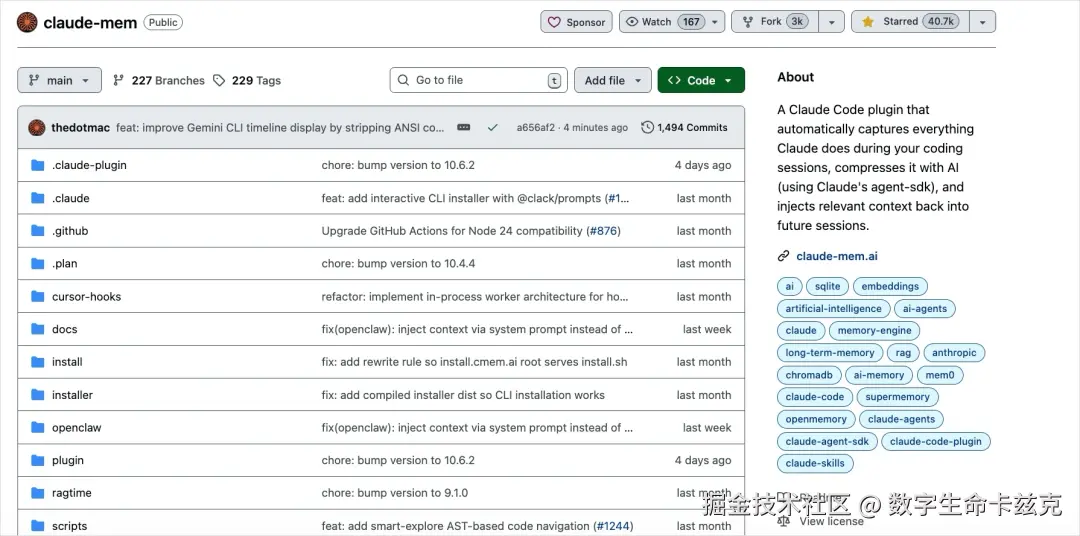Click the folder icon of docs
The image size is (1080, 536).
pyautogui.click(x=38, y=329)
